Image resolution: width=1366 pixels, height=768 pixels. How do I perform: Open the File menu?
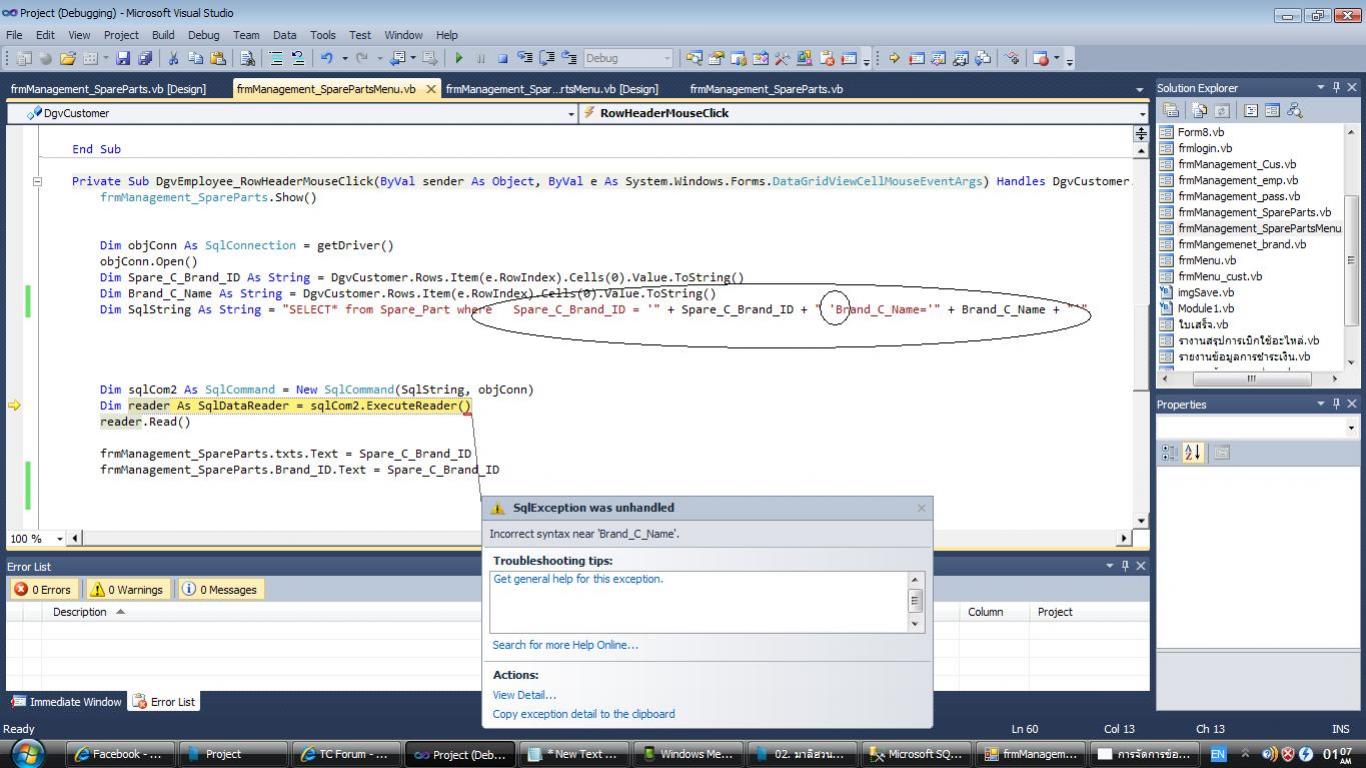point(15,35)
